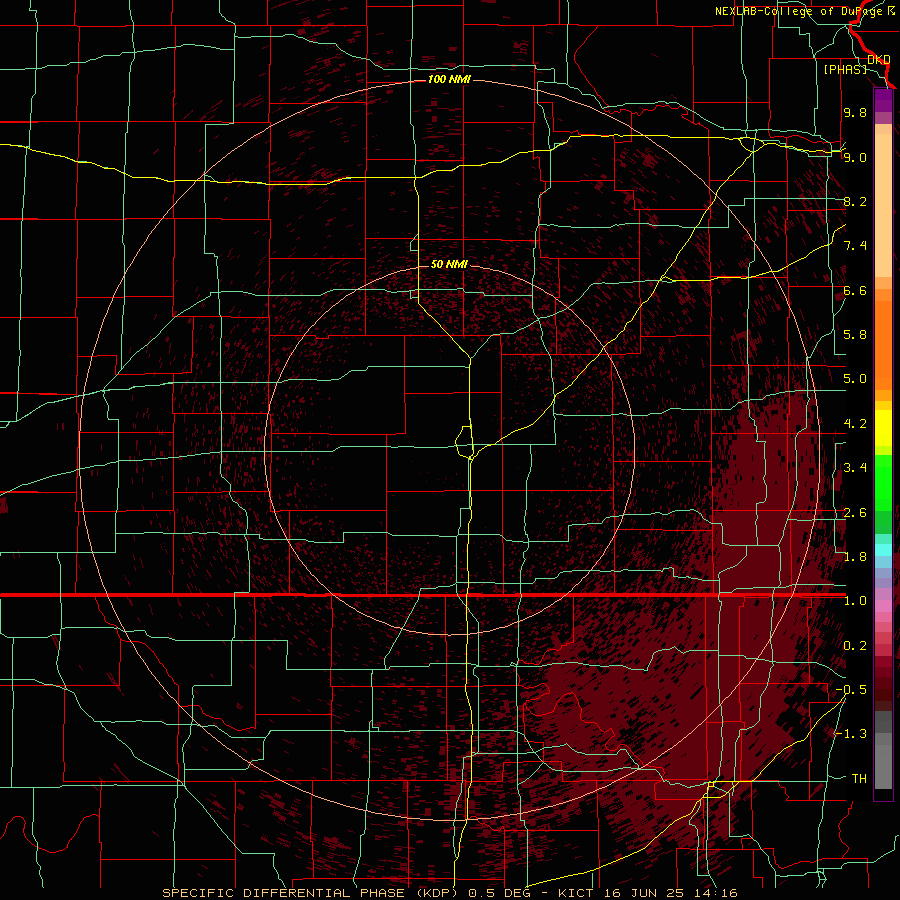Click the -1.3 color scale value
900x900 pixels.
click(x=851, y=734)
